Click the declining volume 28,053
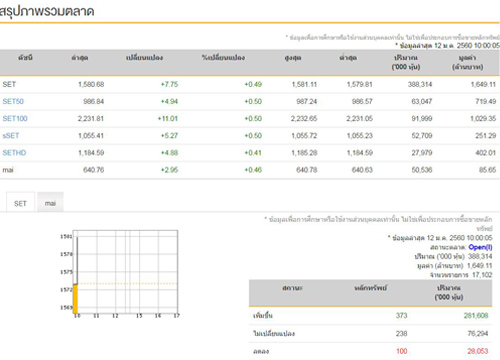This screenshot has height=360, width=500. (x=478, y=351)
